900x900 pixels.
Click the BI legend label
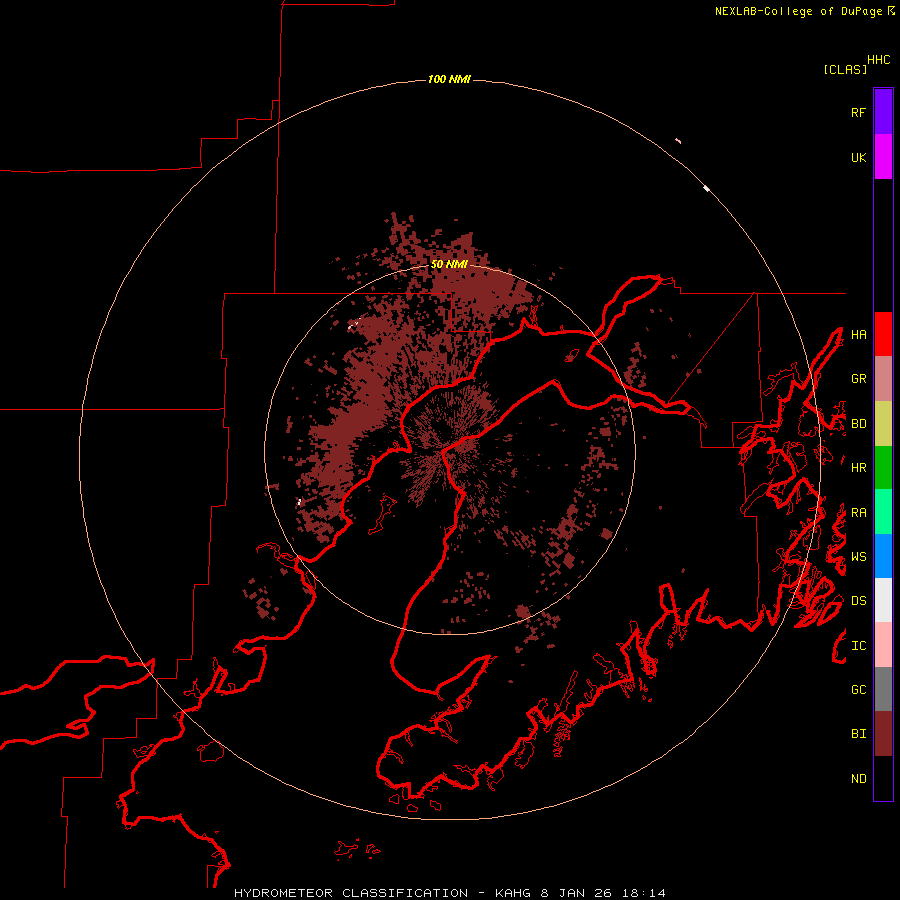858,734
